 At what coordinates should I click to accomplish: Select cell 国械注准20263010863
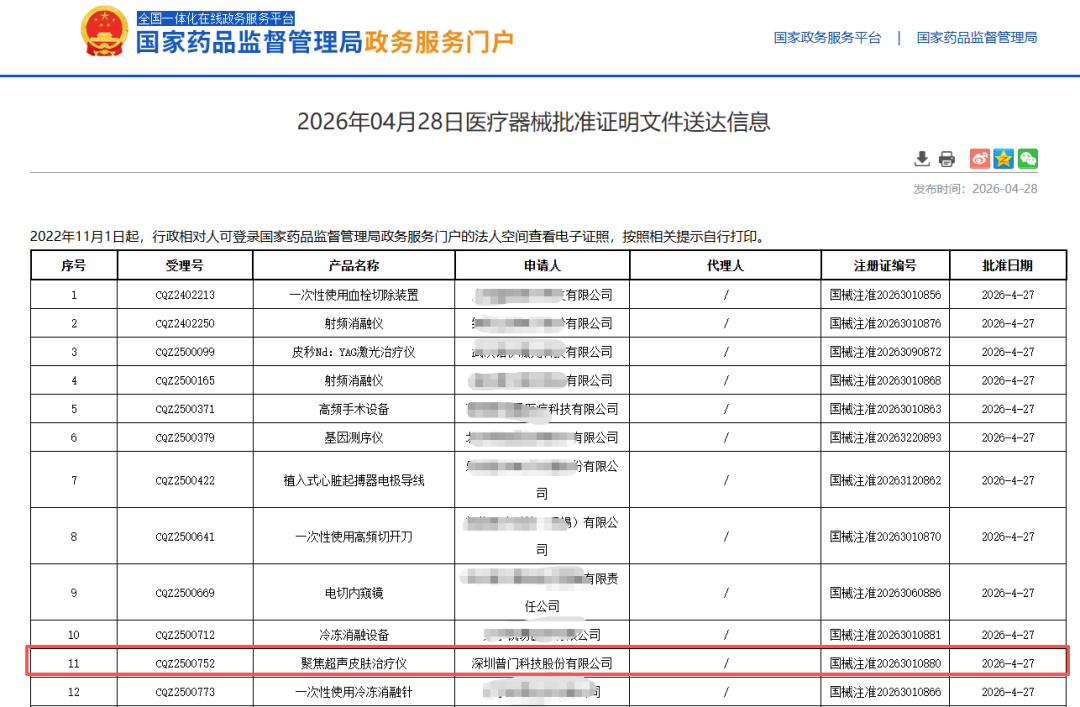(x=885, y=409)
